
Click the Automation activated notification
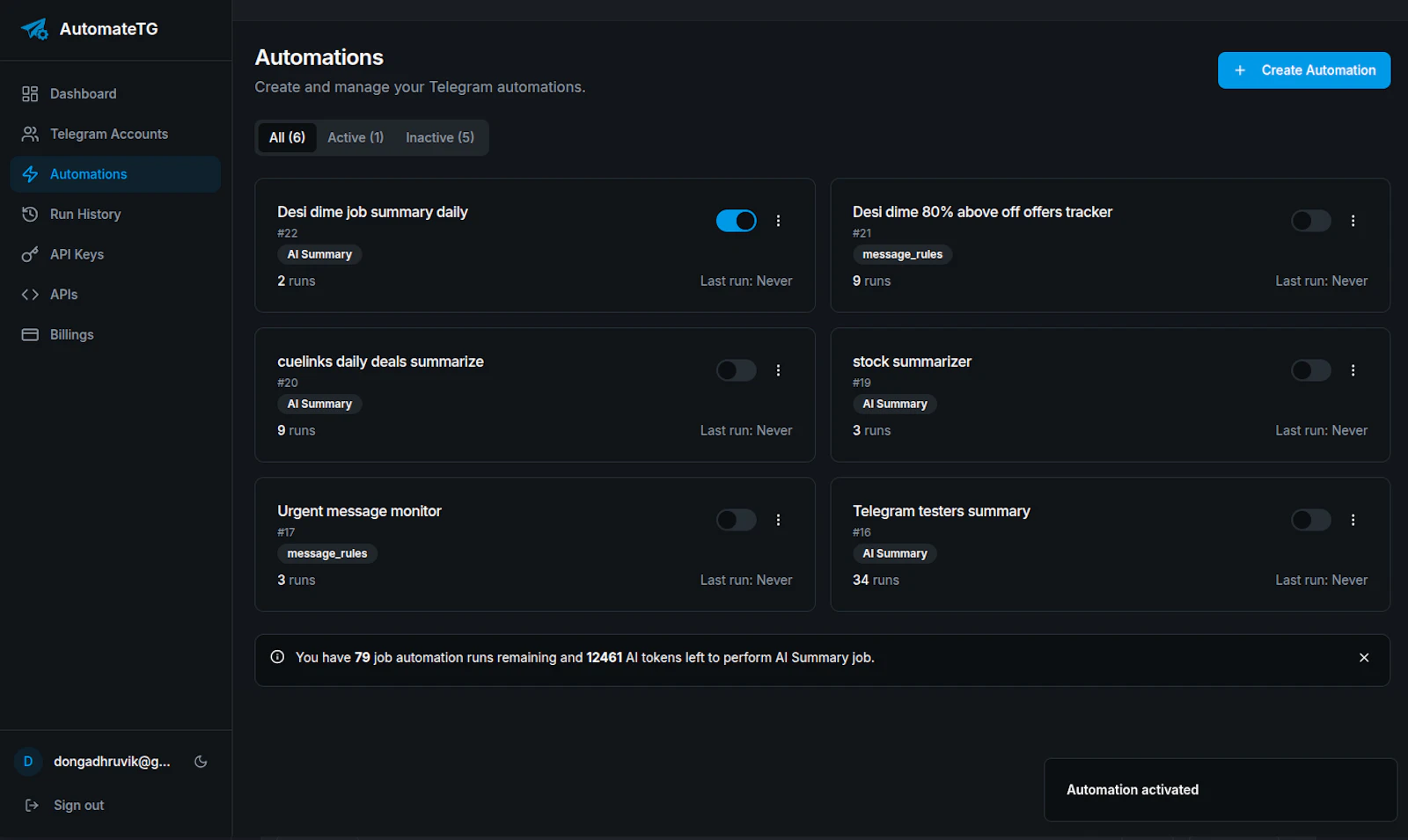(1221, 790)
